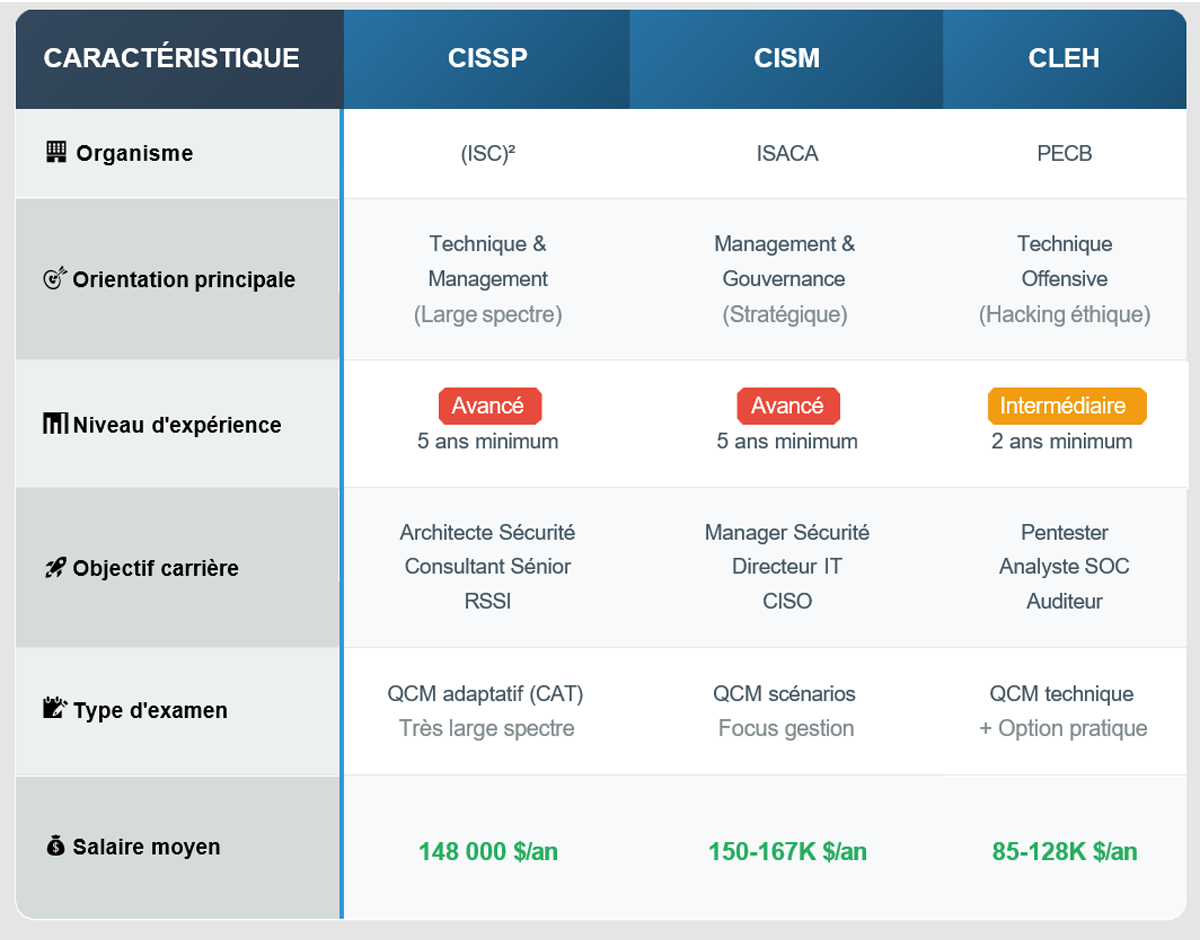Screen dimensions: 1200x940
Task: Click the 85-128K $/an salary value
Action: click(1064, 851)
